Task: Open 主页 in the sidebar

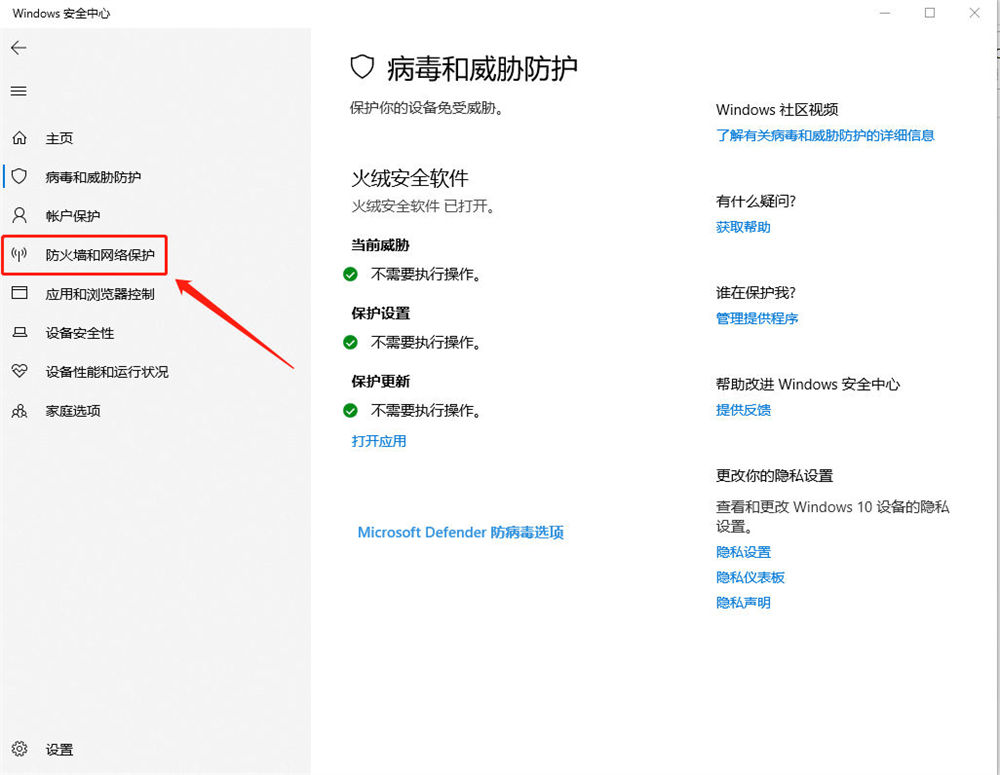Action: pyautogui.click(x=59, y=138)
